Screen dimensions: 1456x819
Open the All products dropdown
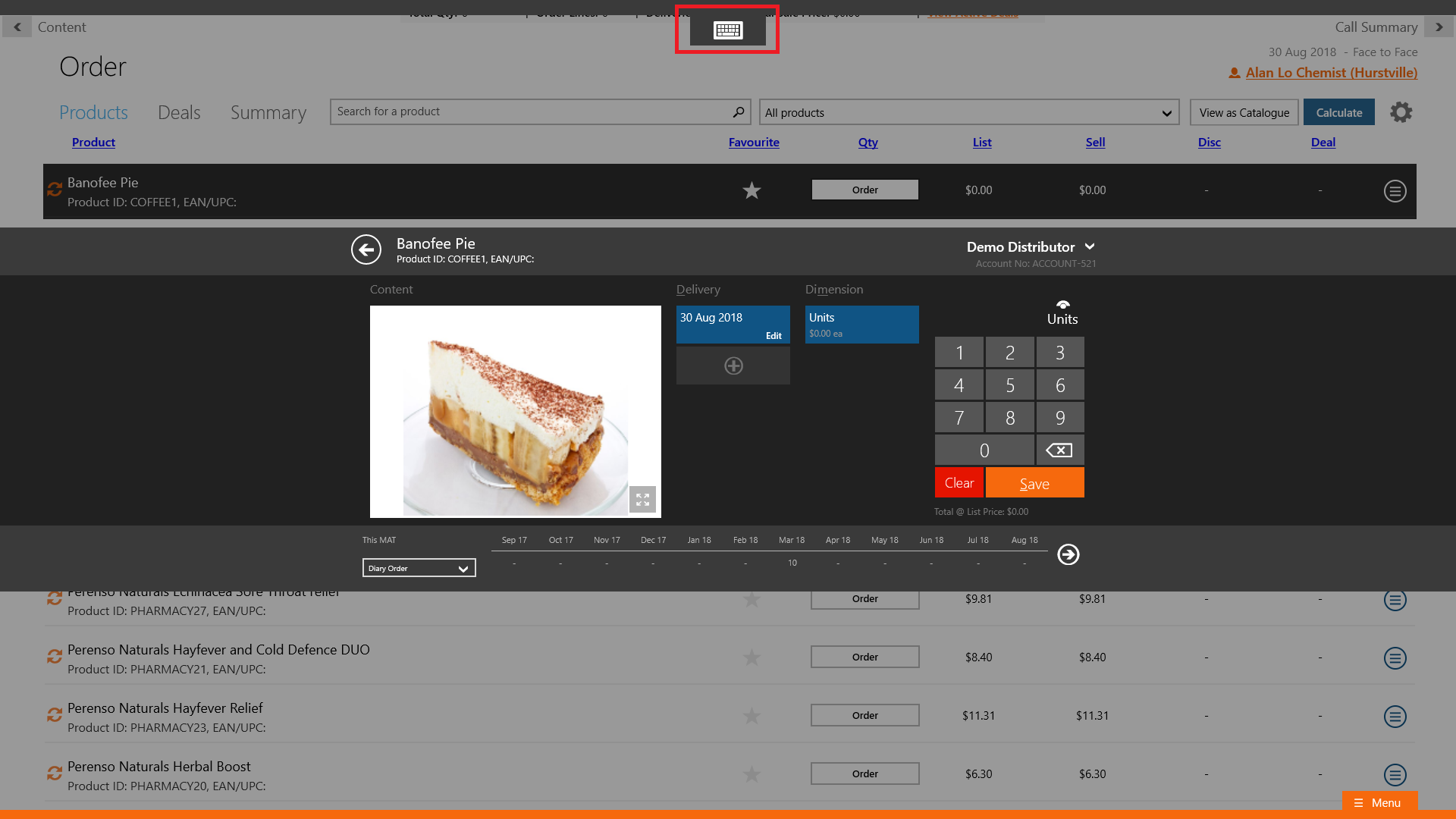pos(968,112)
